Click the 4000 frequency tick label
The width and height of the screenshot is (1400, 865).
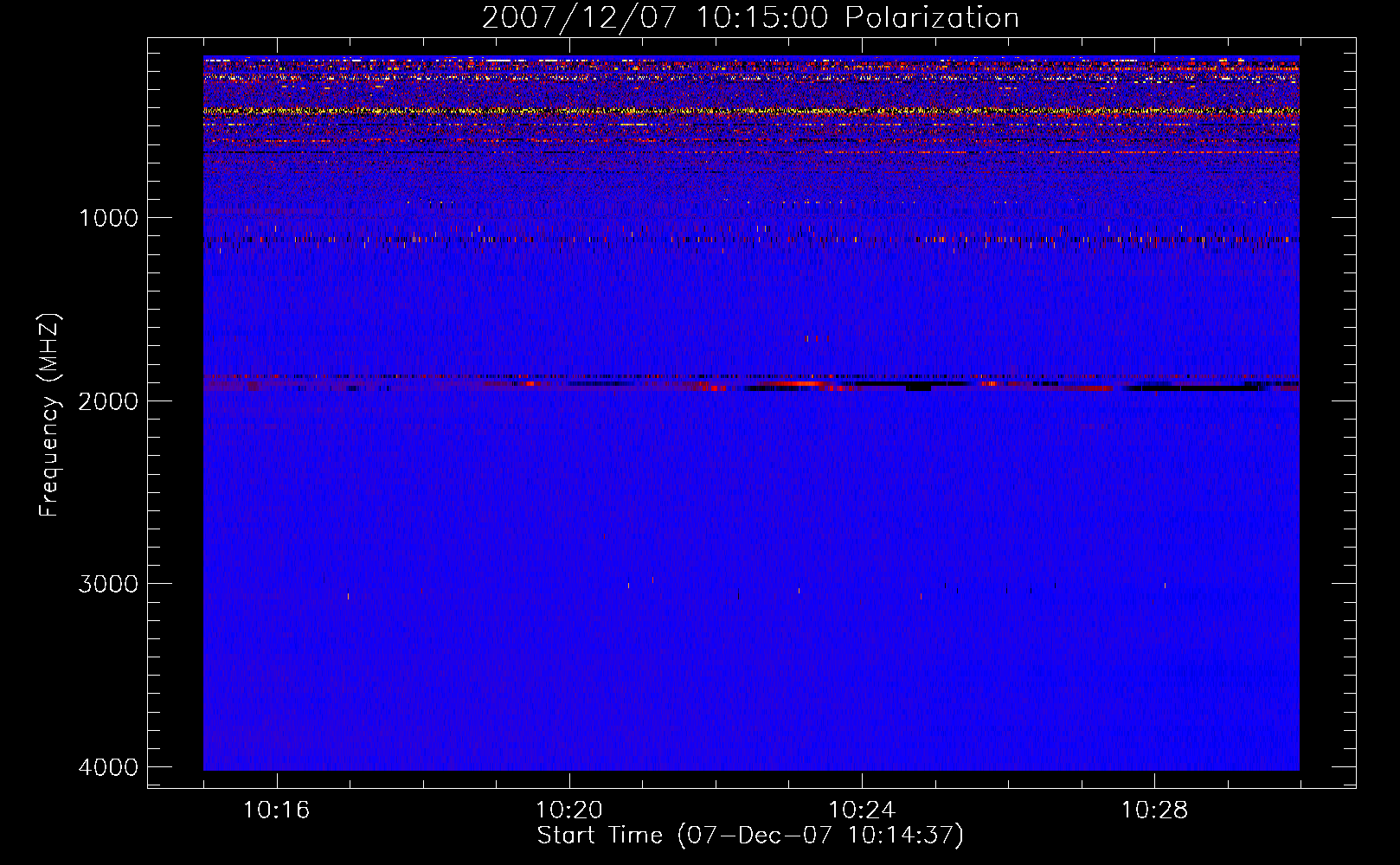click(108, 767)
